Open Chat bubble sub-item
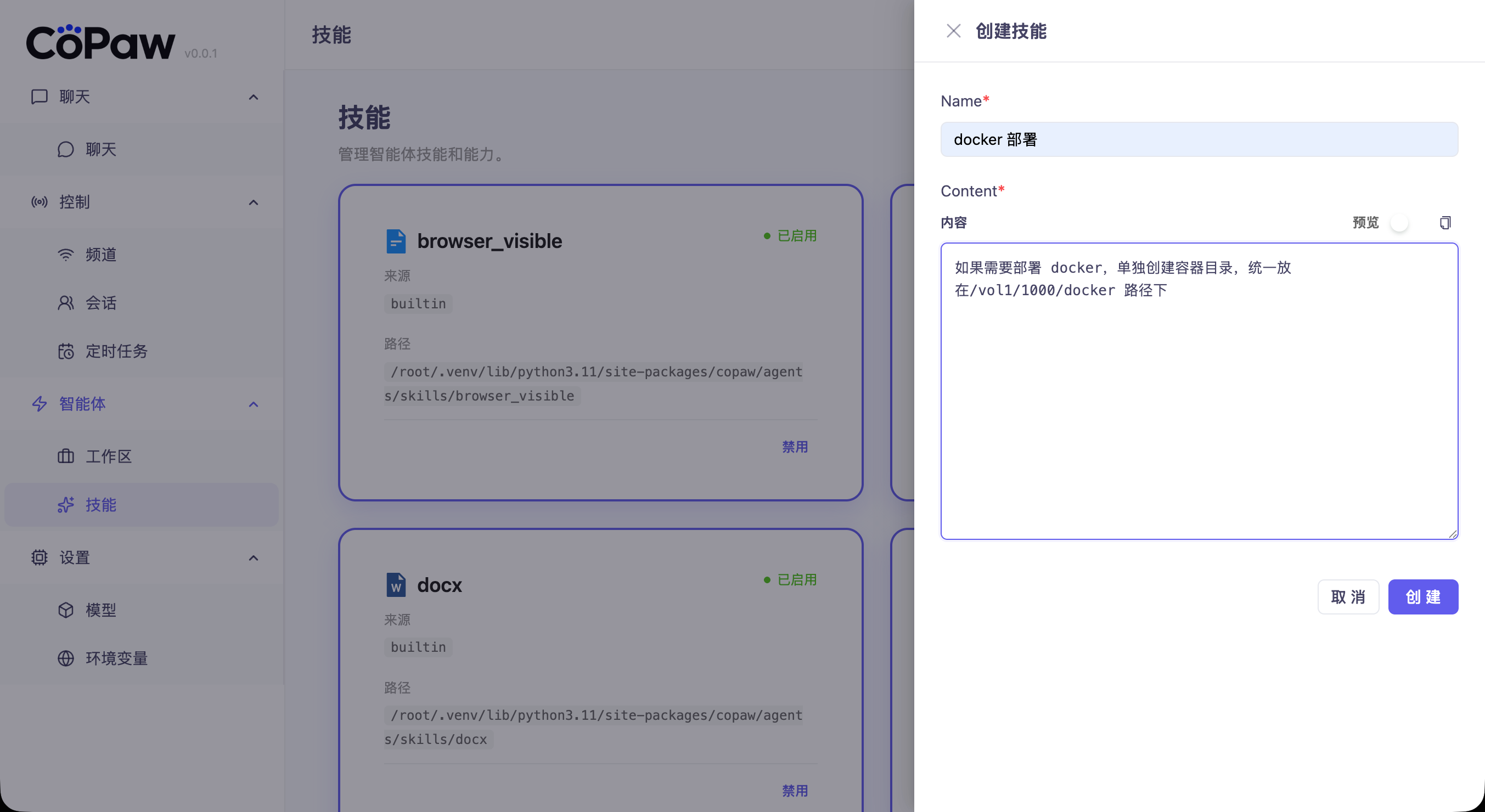Image resolution: width=1485 pixels, height=812 pixels. (66, 150)
